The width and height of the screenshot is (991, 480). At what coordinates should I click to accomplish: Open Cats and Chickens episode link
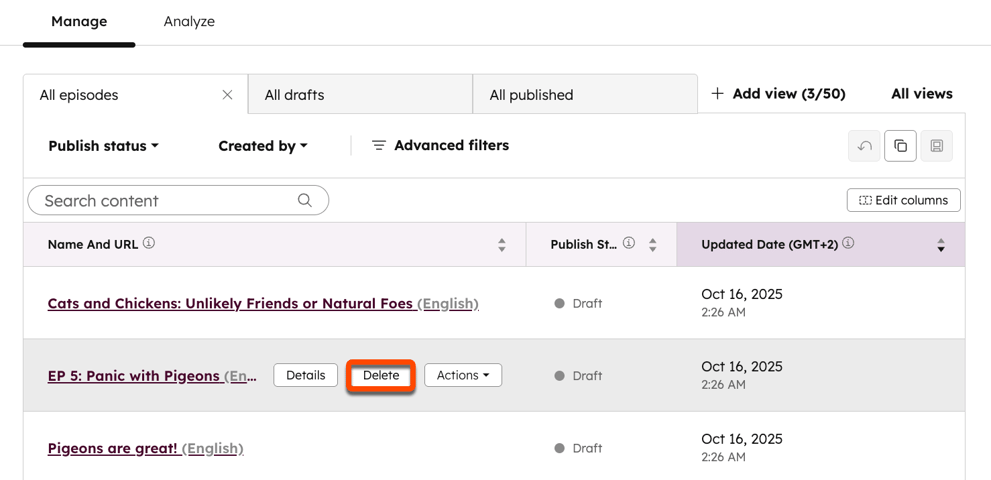[x=230, y=303]
